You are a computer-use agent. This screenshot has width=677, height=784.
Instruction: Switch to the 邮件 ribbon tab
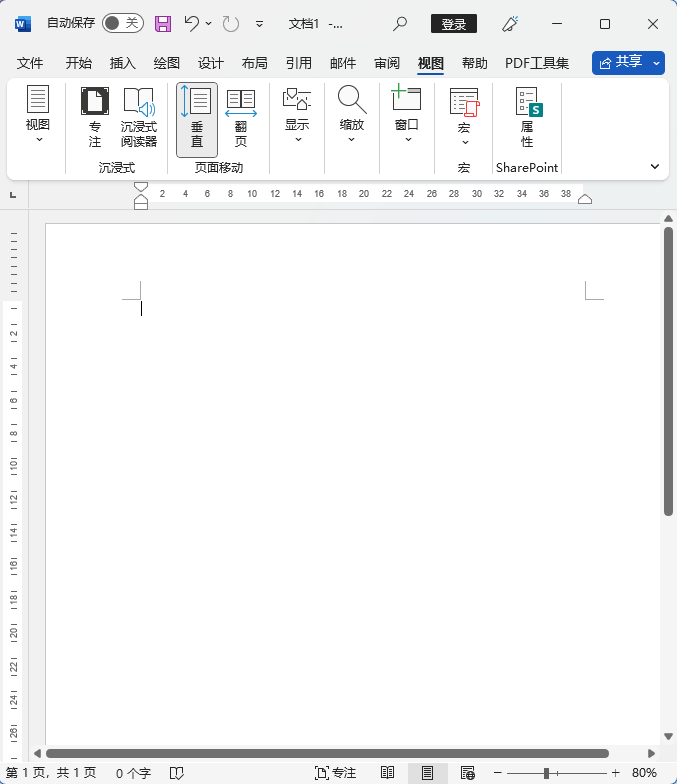pos(343,63)
